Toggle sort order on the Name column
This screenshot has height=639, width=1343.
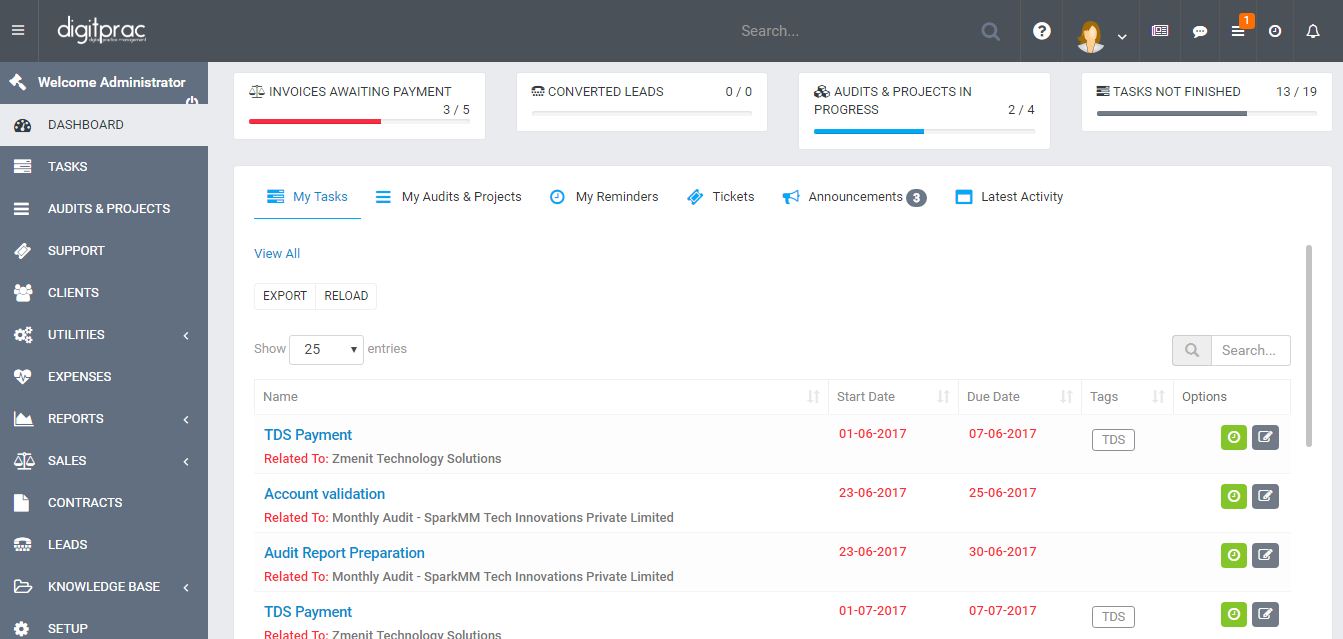click(540, 397)
